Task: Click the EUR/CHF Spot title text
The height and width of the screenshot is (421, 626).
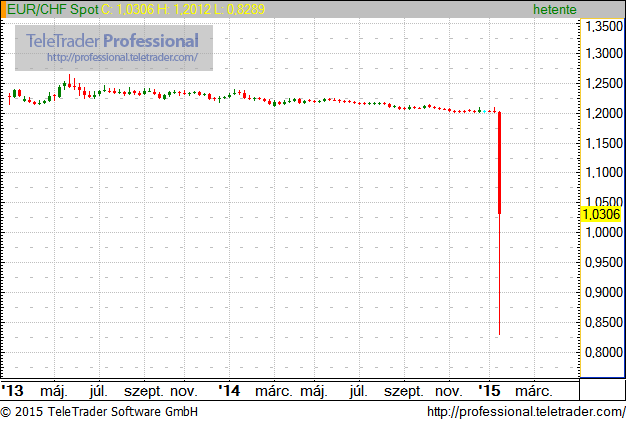Action: (x=53, y=9)
